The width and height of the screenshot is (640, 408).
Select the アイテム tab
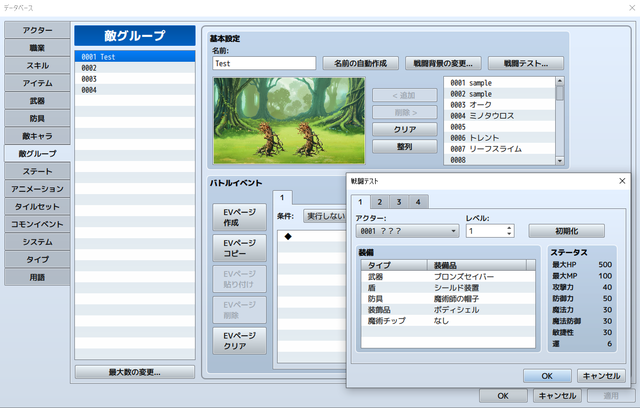pos(37,83)
